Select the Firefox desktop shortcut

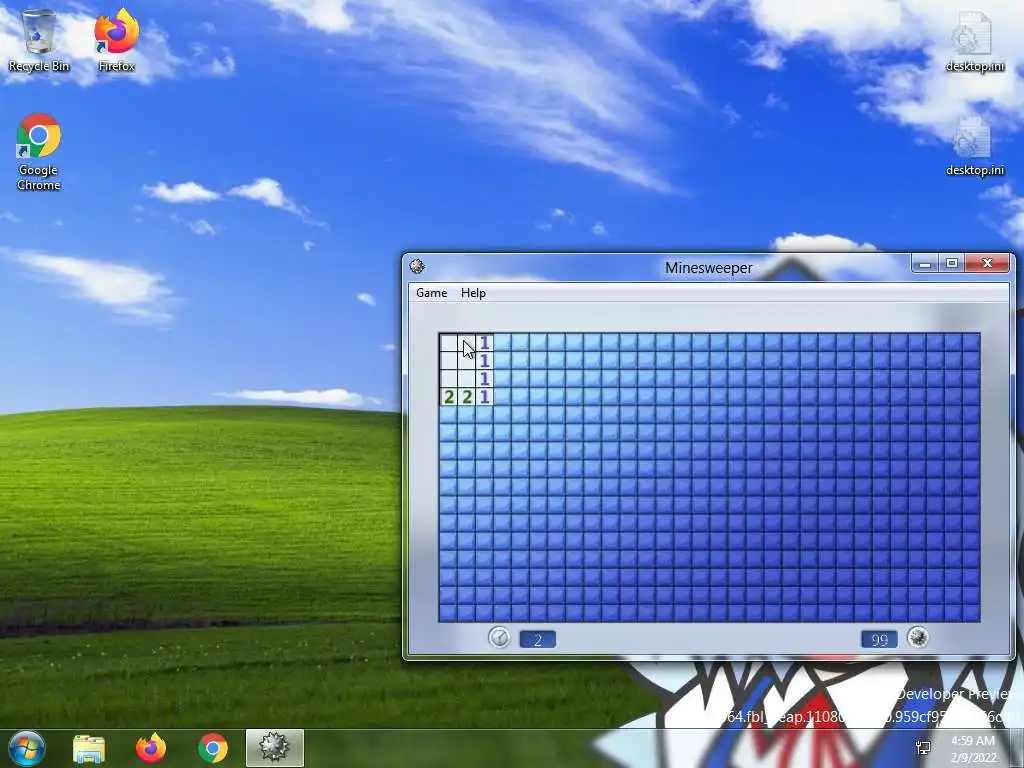point(116,40)
